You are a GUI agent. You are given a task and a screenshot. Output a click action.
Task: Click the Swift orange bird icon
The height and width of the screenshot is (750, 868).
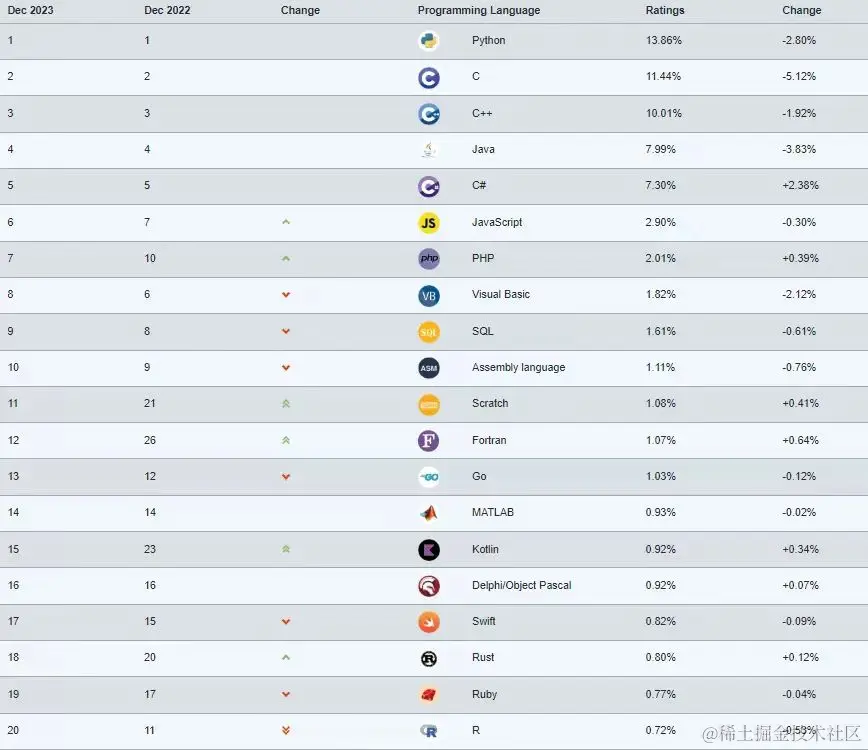428,622
